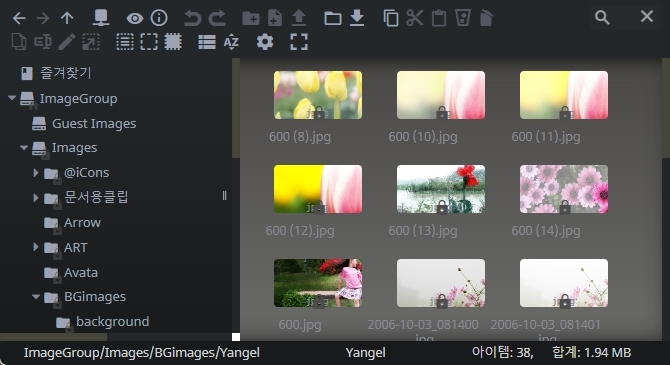Viewport: 670px width, 365px height.
Task: Collapse the ImageGroup tree node arrow
Action: [12, 98]
